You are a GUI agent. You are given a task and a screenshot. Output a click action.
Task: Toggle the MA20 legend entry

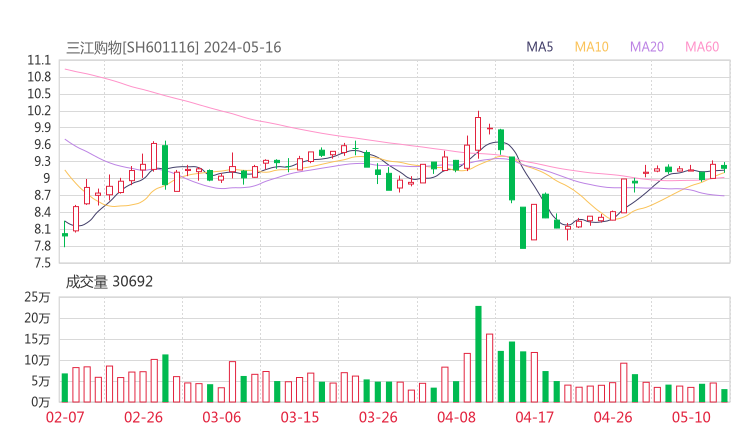pos(646,47)
